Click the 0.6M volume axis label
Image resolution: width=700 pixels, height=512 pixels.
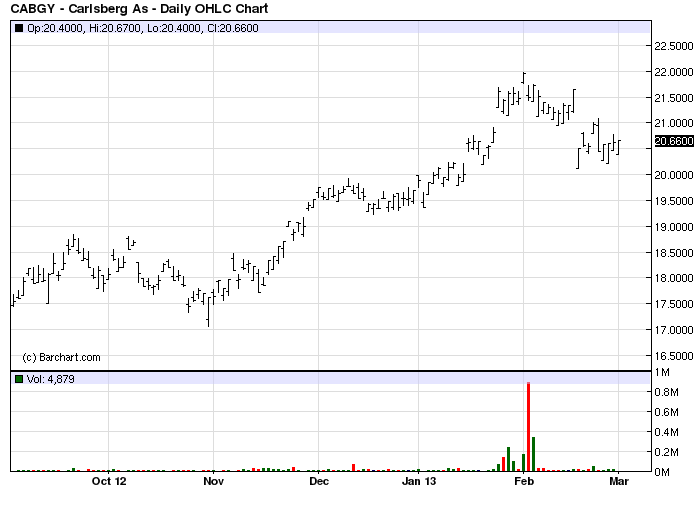666,412
